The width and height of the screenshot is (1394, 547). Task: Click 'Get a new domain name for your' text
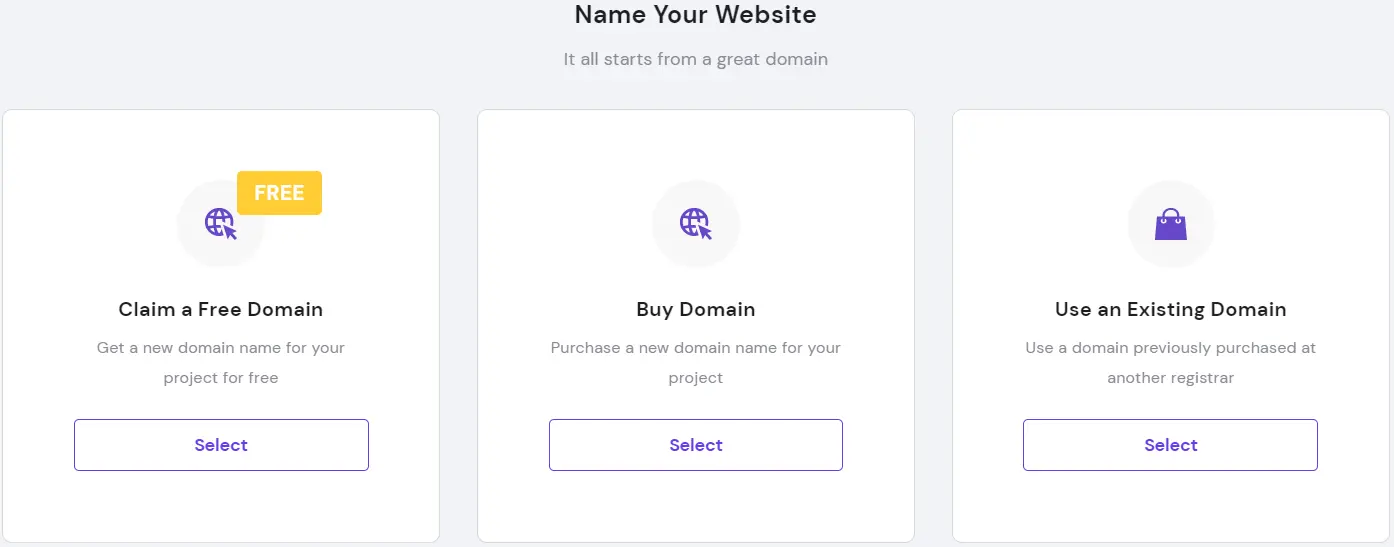coord(221,348)
